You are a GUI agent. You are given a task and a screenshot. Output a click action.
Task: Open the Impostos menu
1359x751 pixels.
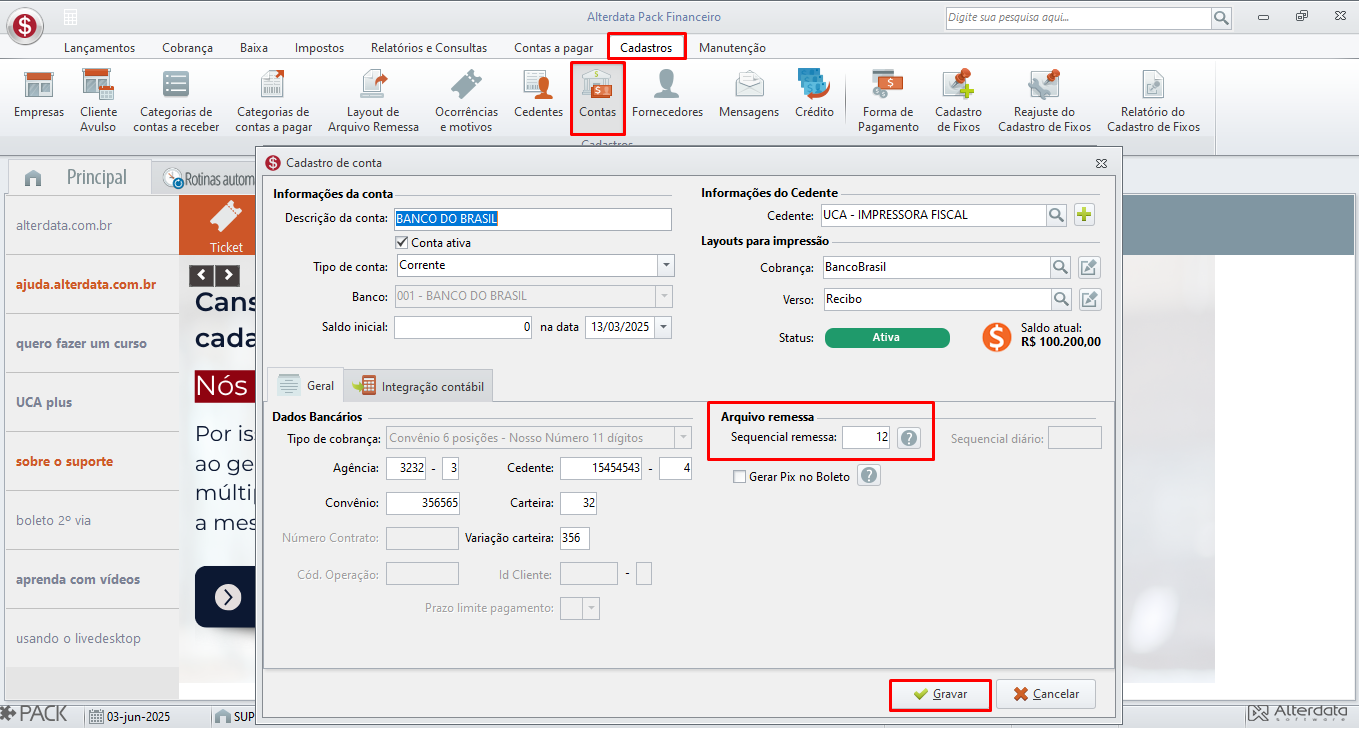click(x=319, y=47)
